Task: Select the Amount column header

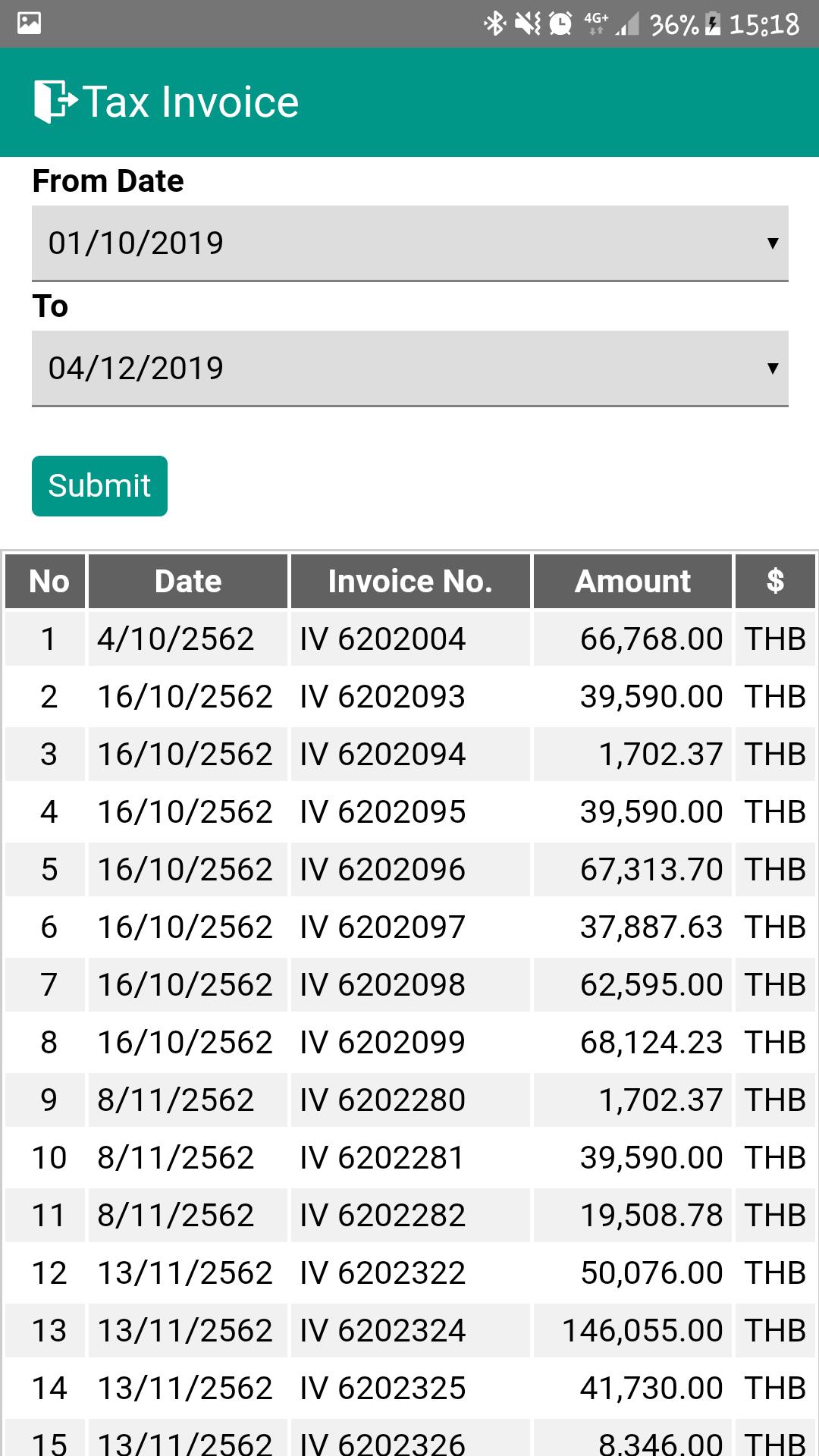Action: click(632, 582)
